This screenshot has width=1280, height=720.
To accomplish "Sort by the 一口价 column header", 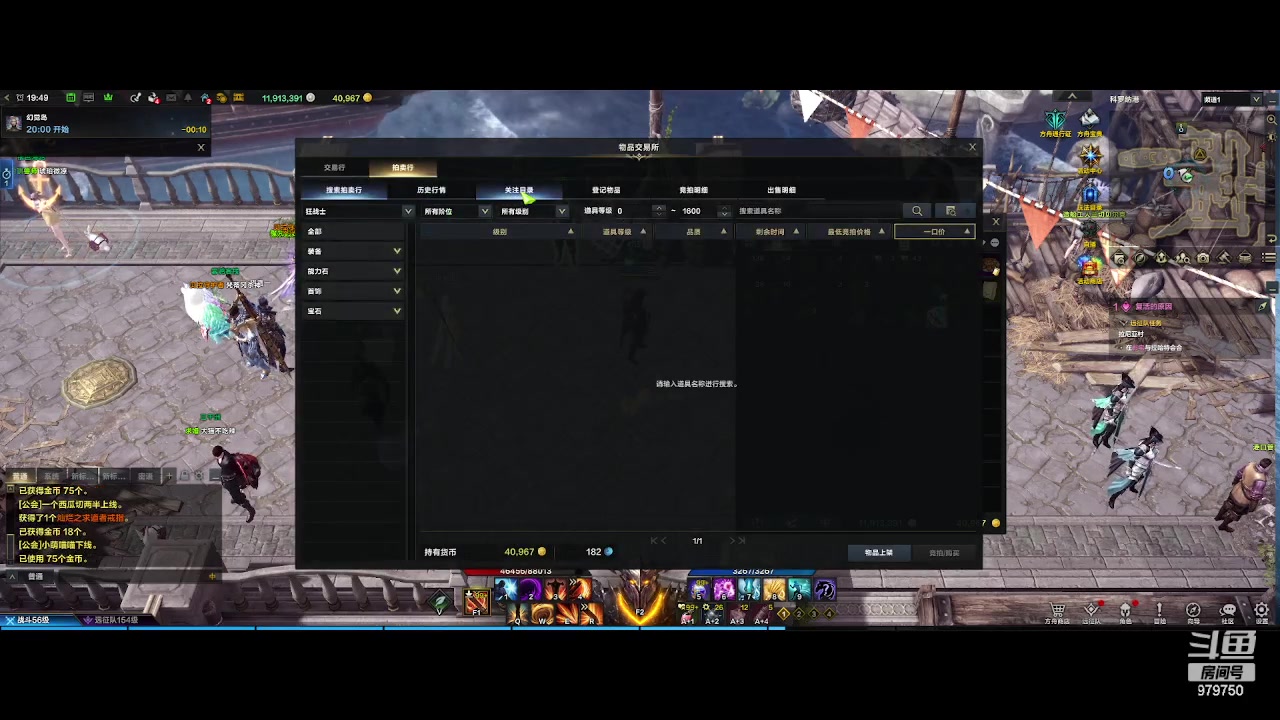I will (934, 231).
